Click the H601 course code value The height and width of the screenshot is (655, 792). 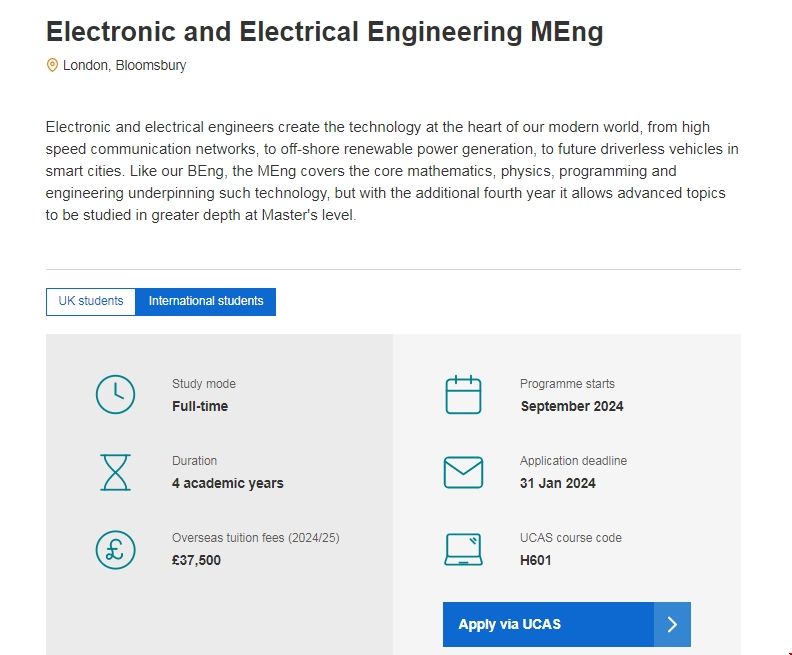coord(536,560)
